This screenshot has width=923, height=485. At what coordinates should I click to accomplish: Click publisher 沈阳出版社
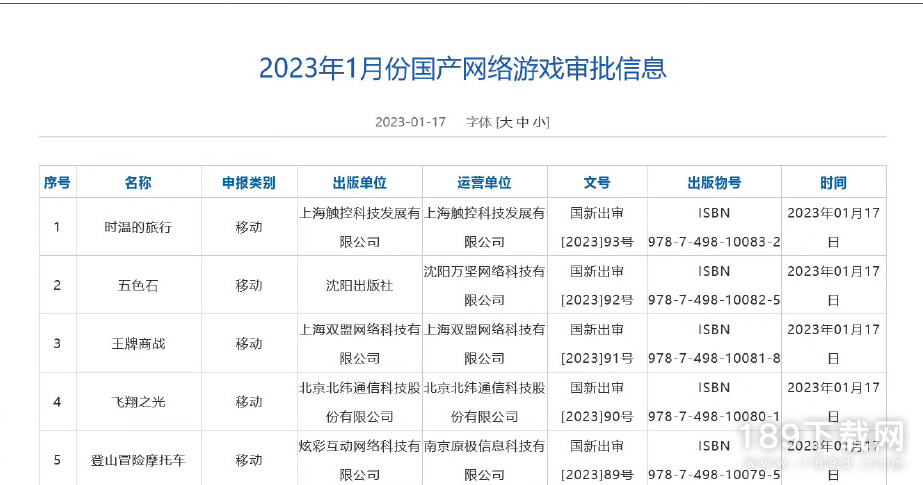pos(360,285)
